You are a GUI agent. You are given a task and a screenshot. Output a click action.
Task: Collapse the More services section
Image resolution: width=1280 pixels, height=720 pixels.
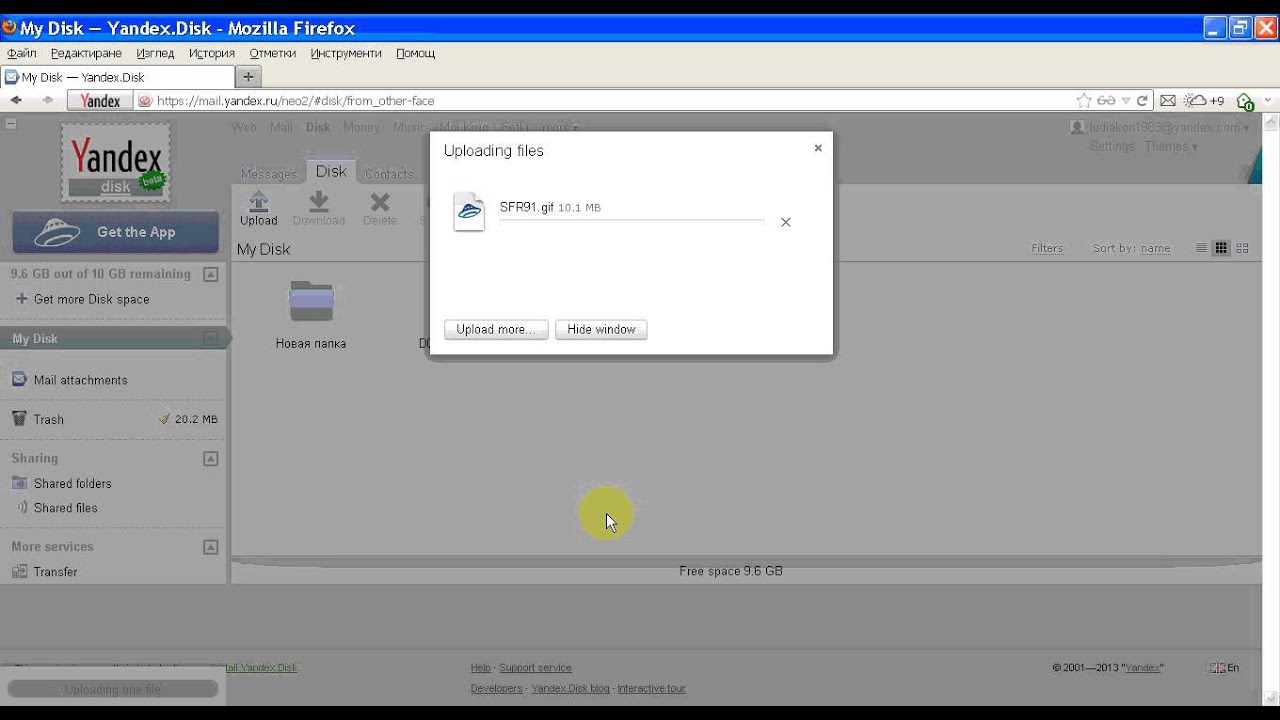(211, 547)
